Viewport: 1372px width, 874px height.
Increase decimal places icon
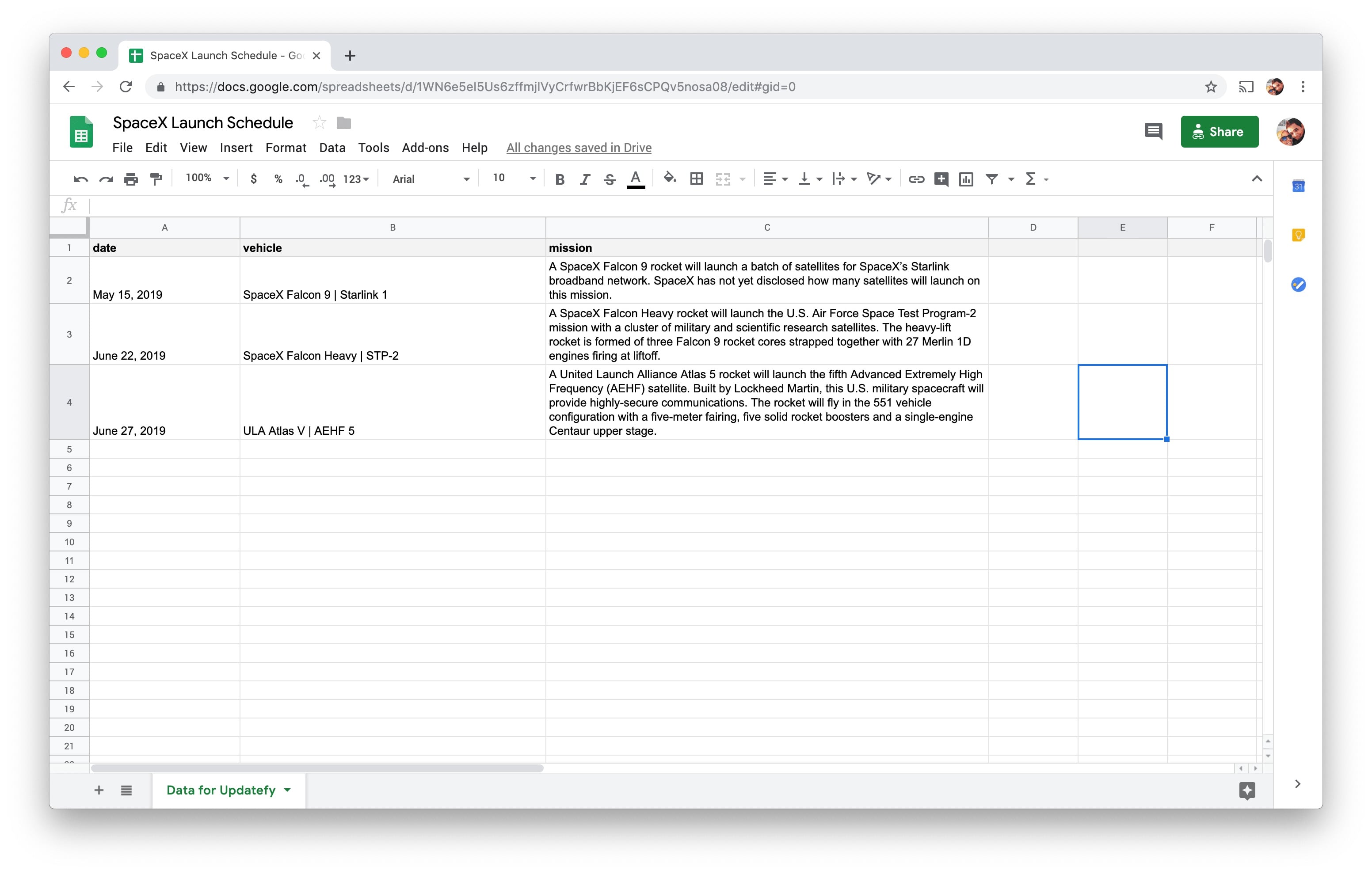pyautogui.click(x=327, y=179)
